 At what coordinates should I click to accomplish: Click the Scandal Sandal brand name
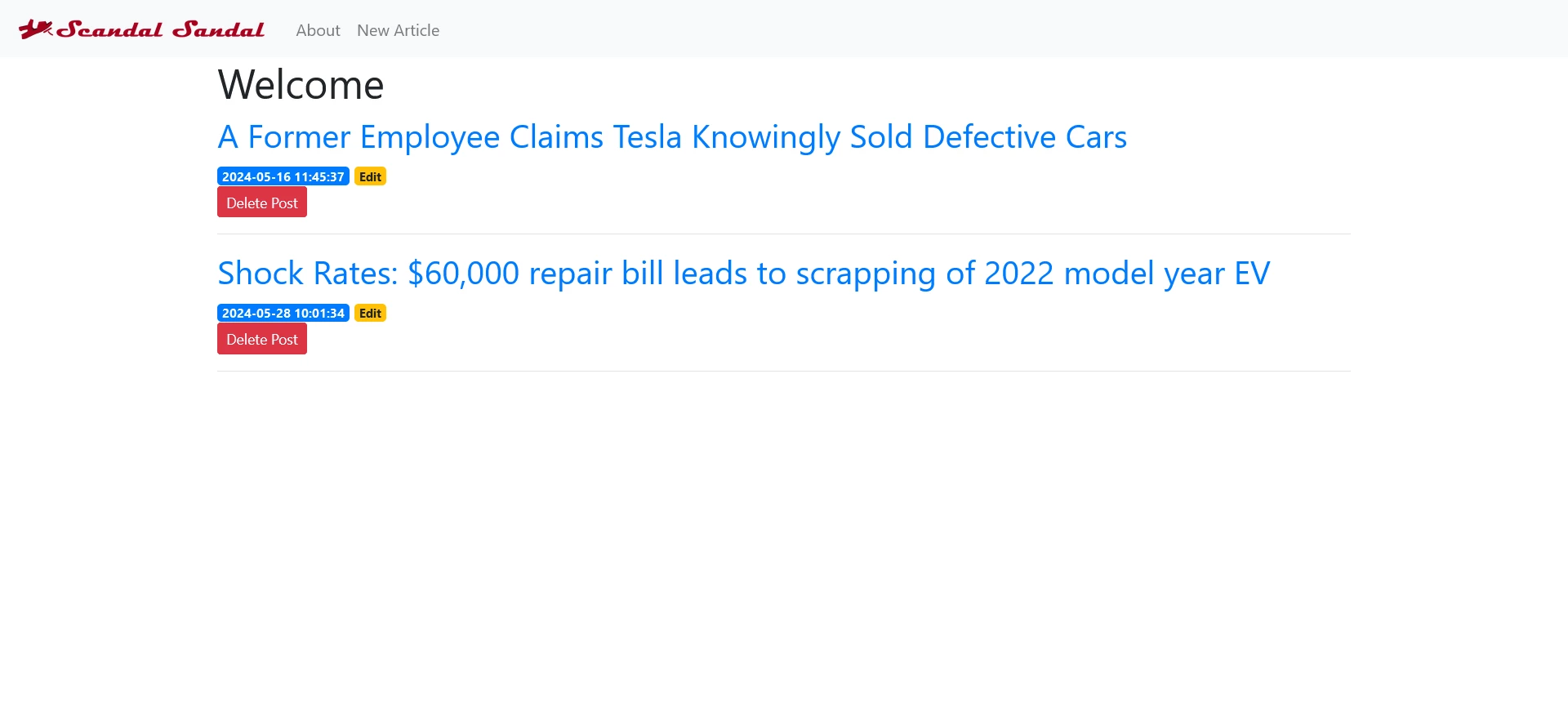161,30
